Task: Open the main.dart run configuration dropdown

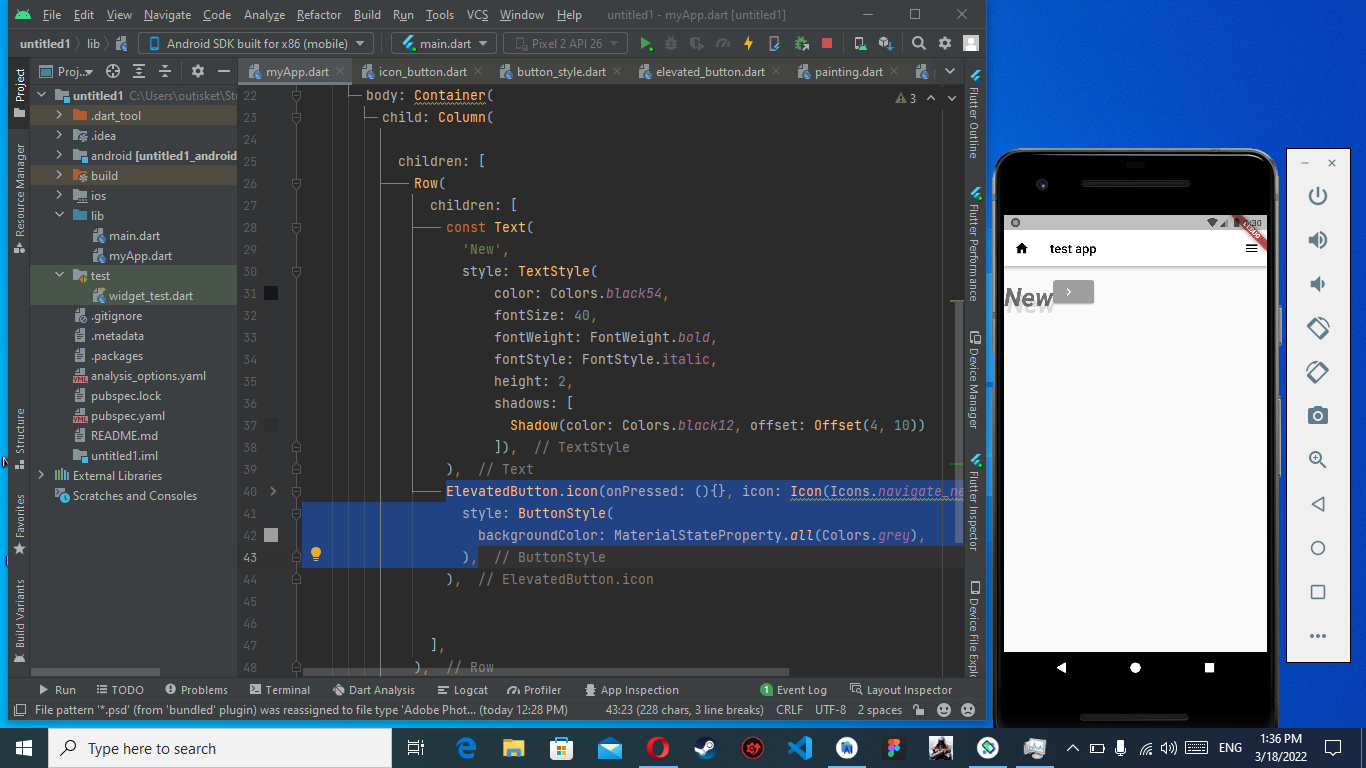Action: click(444, 44)
